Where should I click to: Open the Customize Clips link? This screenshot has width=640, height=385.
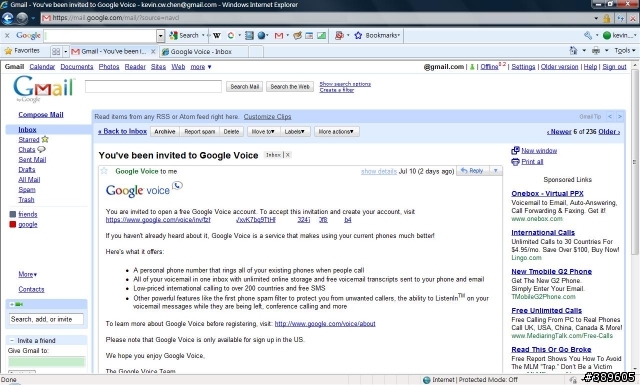[x=267, y=117]
